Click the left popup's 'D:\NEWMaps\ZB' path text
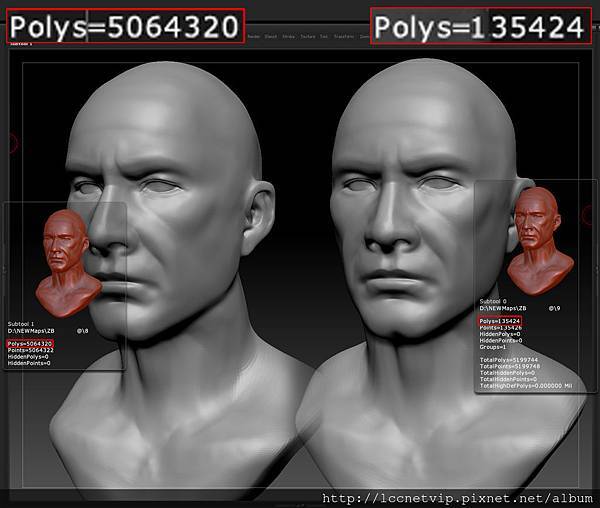Image resolution: width=600 pixels, height=508 pixels. 31,331
